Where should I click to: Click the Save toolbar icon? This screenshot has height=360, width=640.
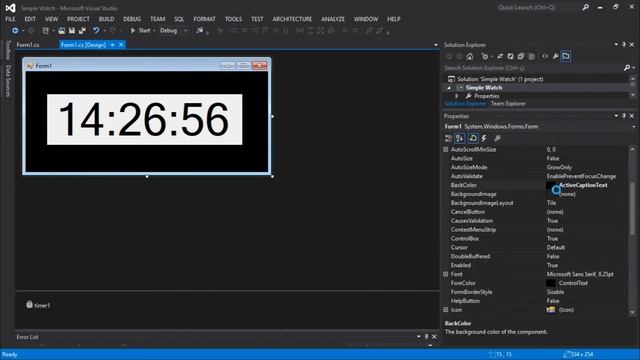pyautogui.click(x=72, y=31)
